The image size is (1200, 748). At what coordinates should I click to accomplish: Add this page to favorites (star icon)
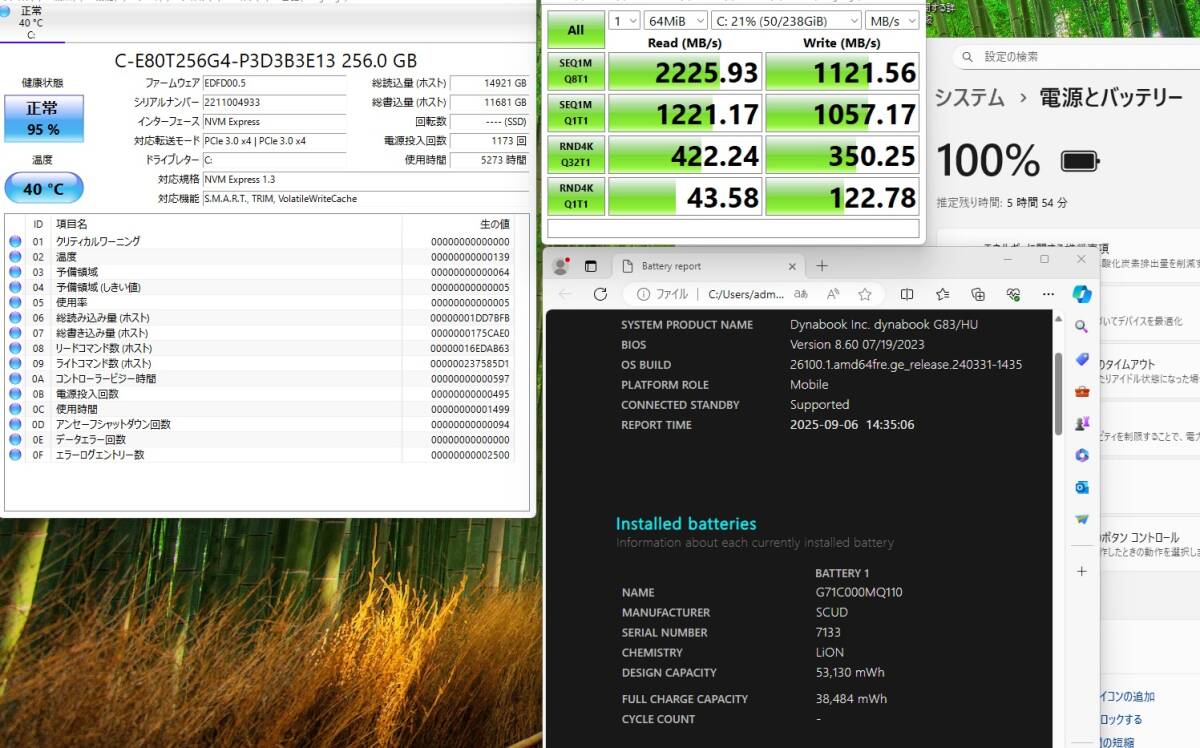pyautogui.click(x=865, y=294)
